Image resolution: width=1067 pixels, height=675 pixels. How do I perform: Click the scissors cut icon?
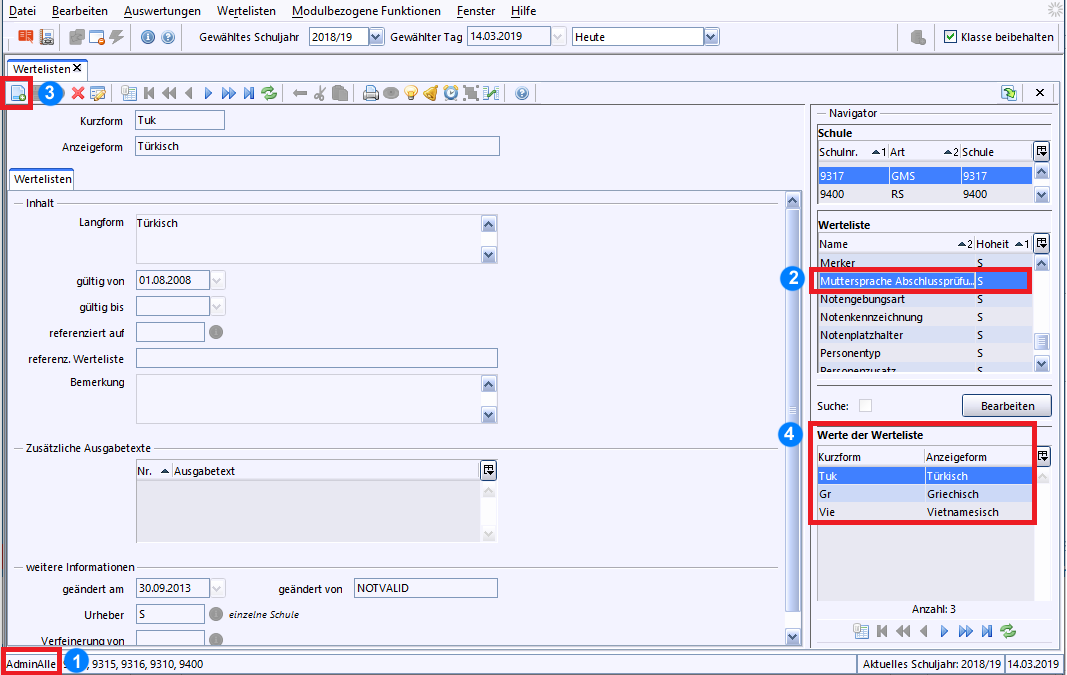coord(319,93)
